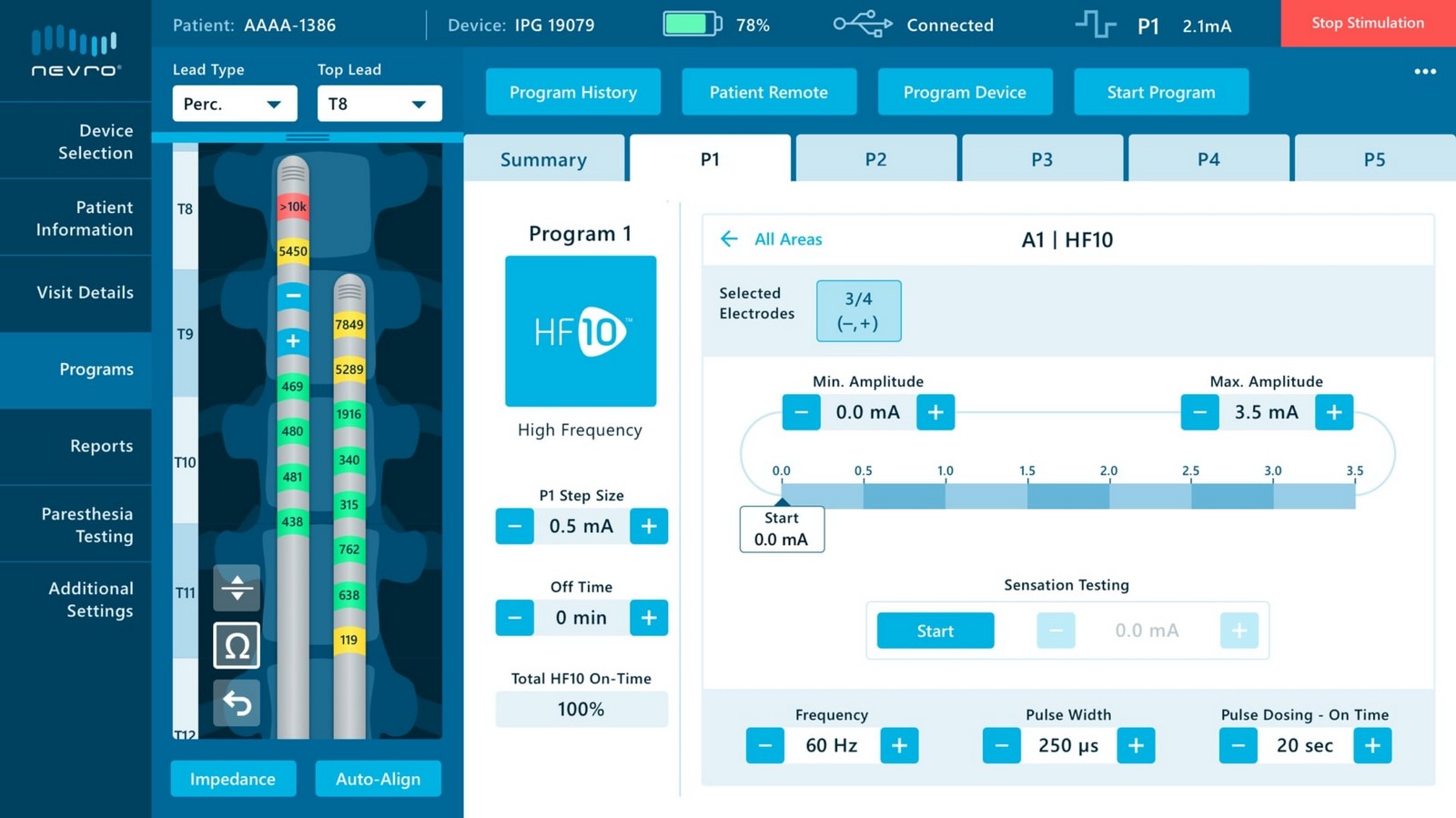This screenshot has height=818, width=1456.
Task: Click the Auto-Align button
Action: coord(379,779)
